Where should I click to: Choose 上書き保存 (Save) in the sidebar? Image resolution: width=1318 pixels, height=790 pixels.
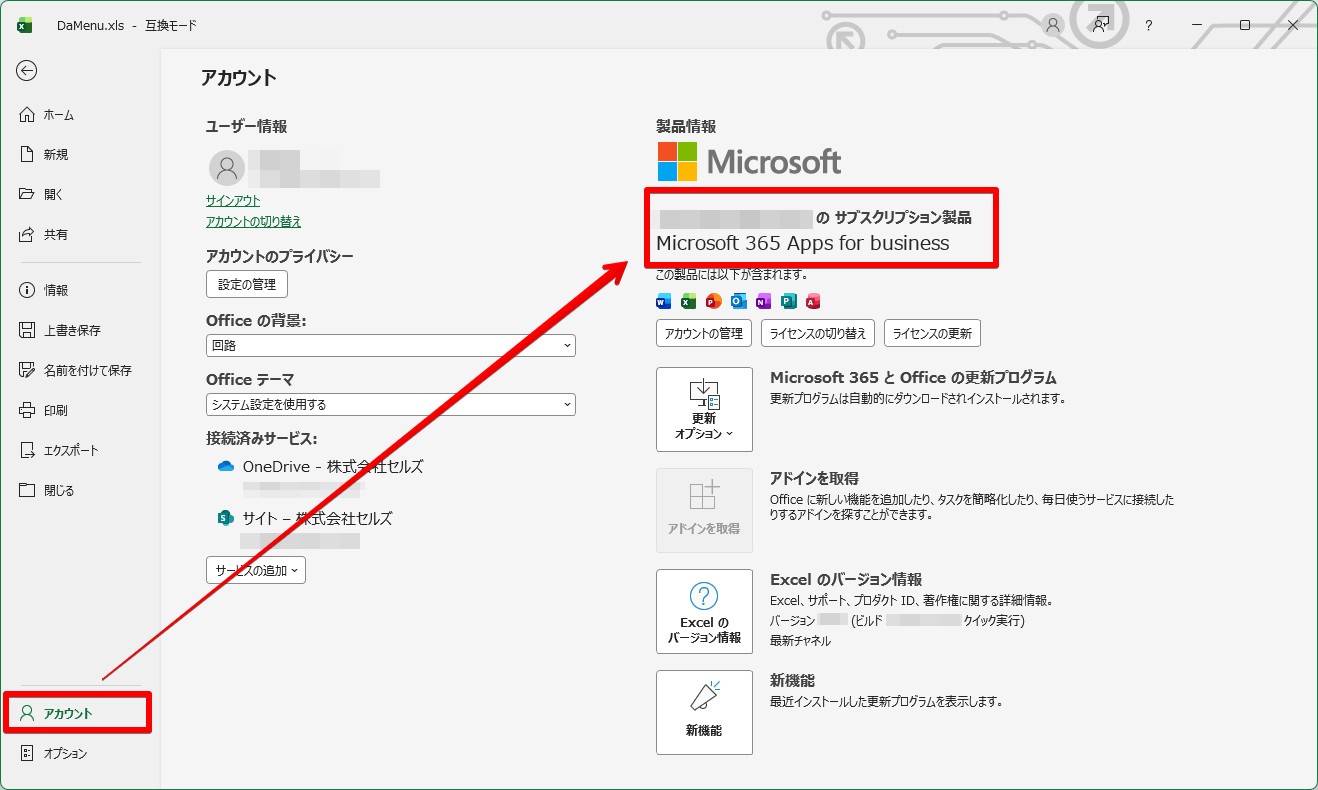60,330
